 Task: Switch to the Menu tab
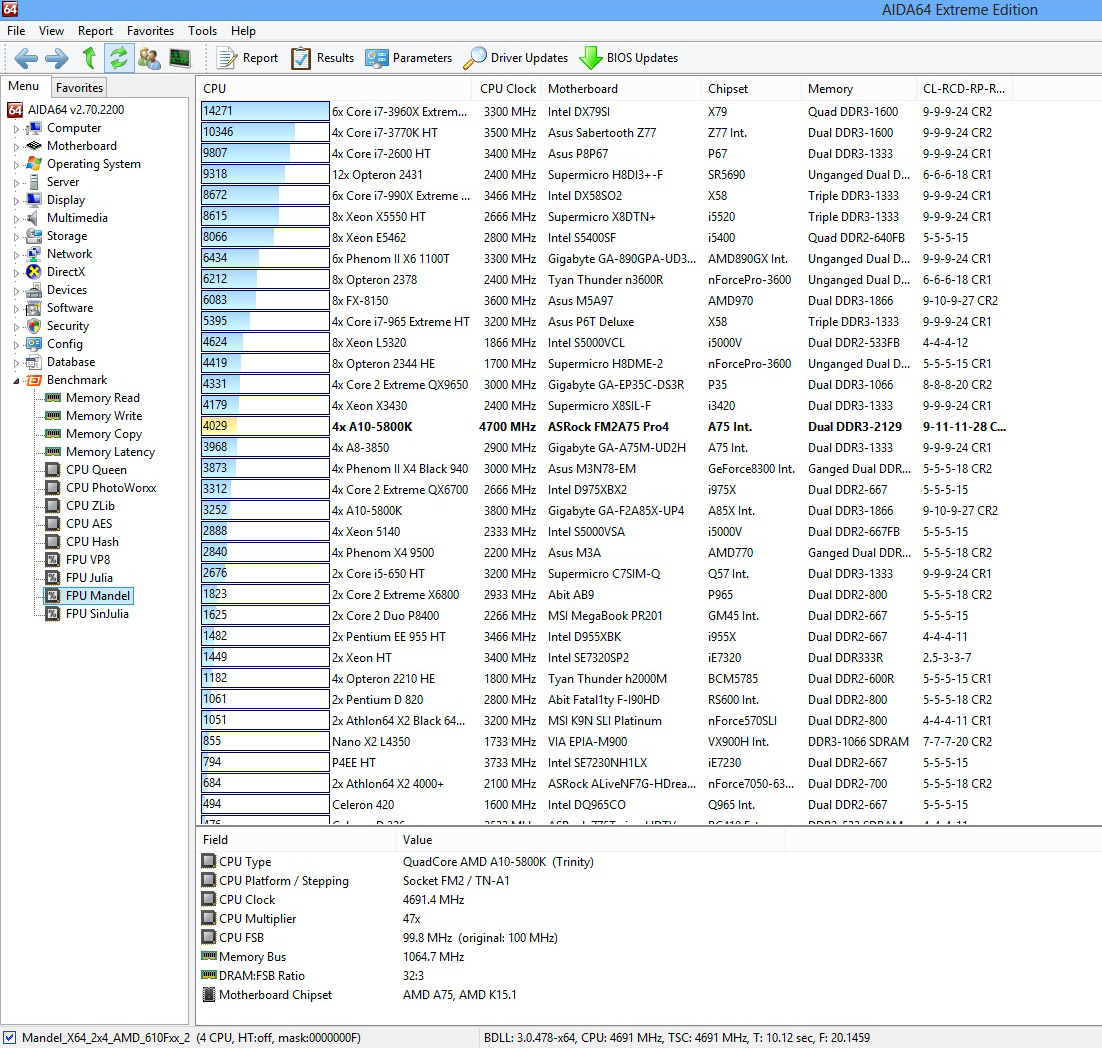point(24,86)
